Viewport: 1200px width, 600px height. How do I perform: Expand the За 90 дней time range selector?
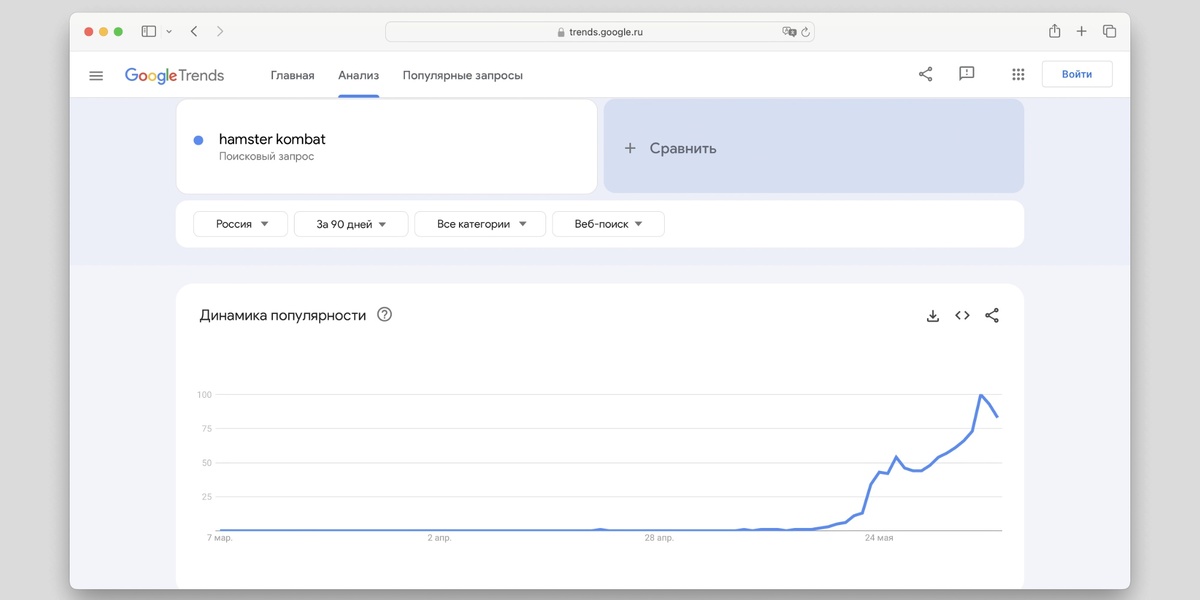point(351,223)
